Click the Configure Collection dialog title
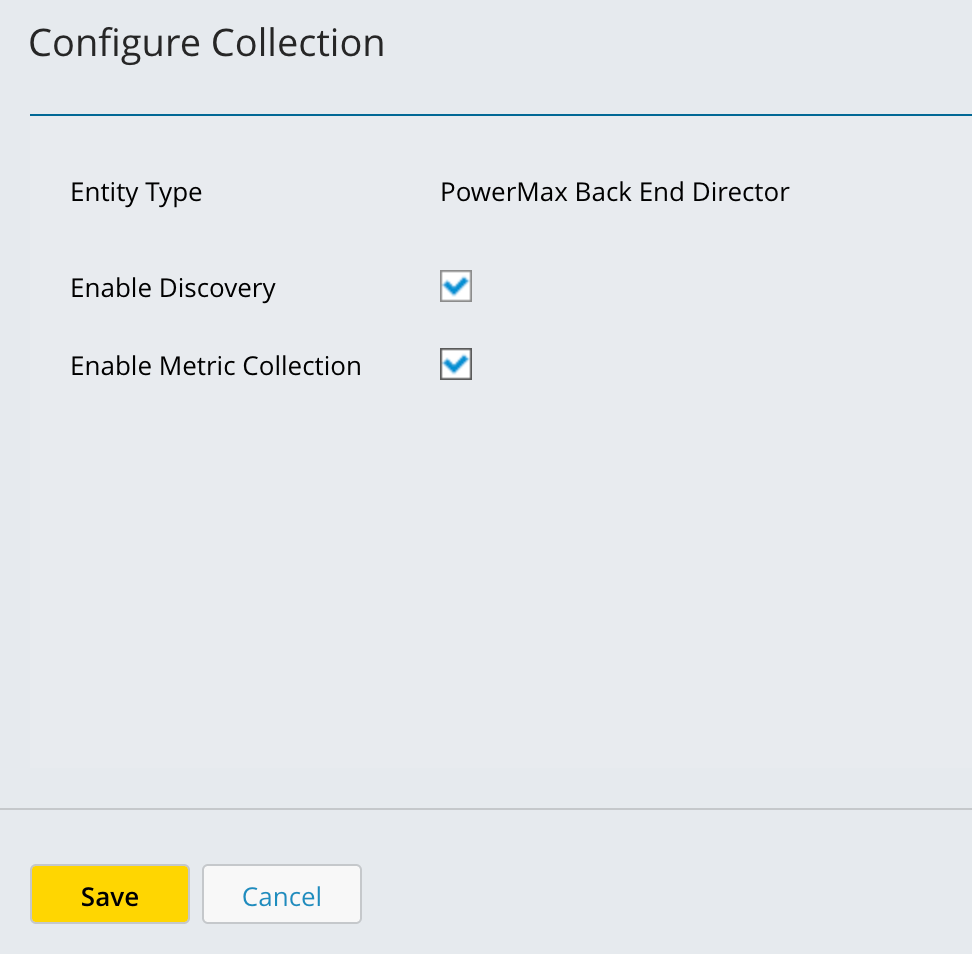Viewport: 972px width, 954px height. (x=207, y=42)
